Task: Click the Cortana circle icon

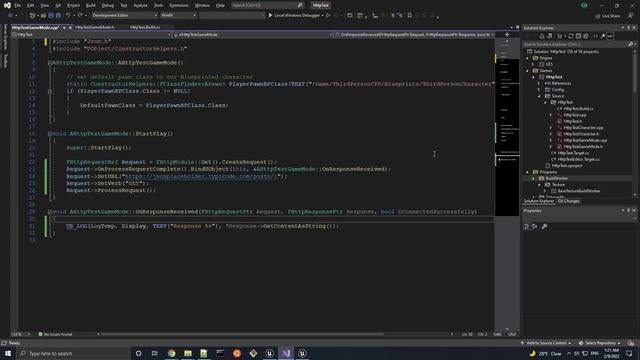Action: [138, 353]
